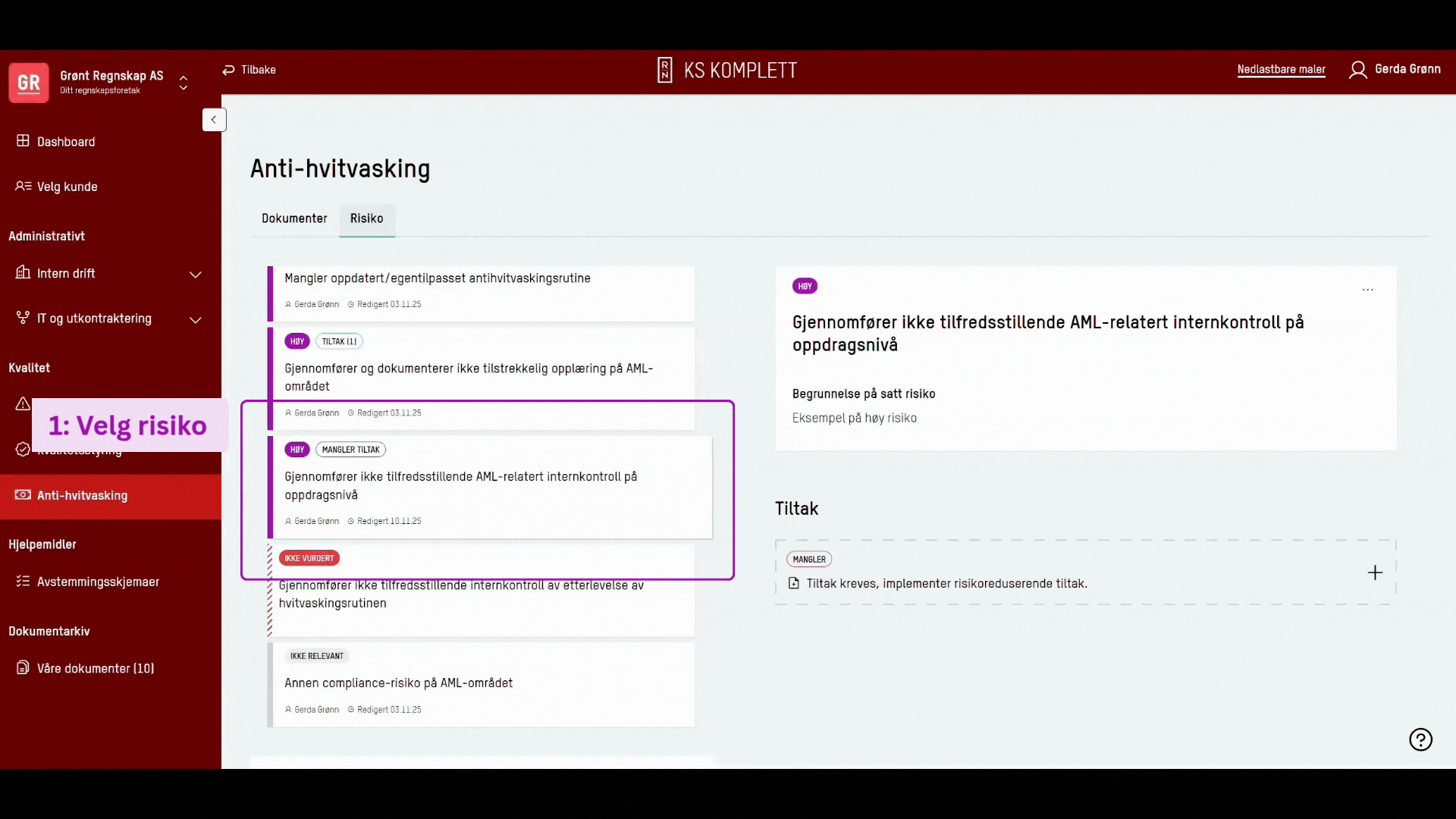Open the three-dot menu on risk card
Image resolution: width=1456 pixels, height=819 pixels.
pyautogui.click(x=1367, y=290)
